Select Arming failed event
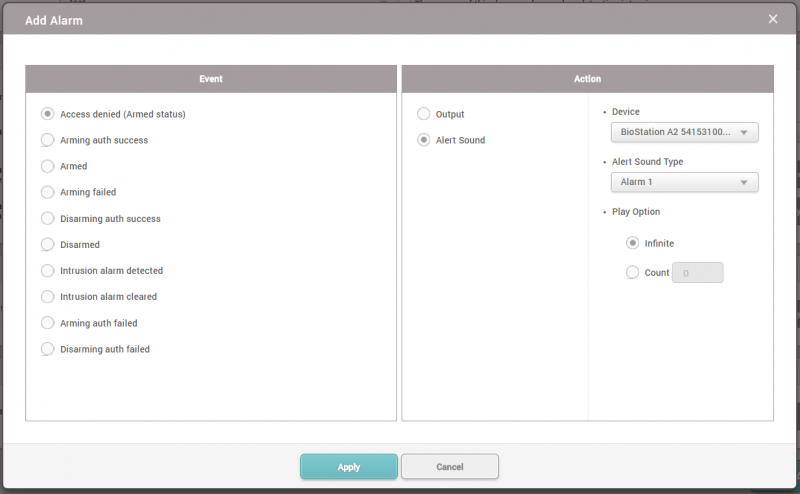 [48, 192]
